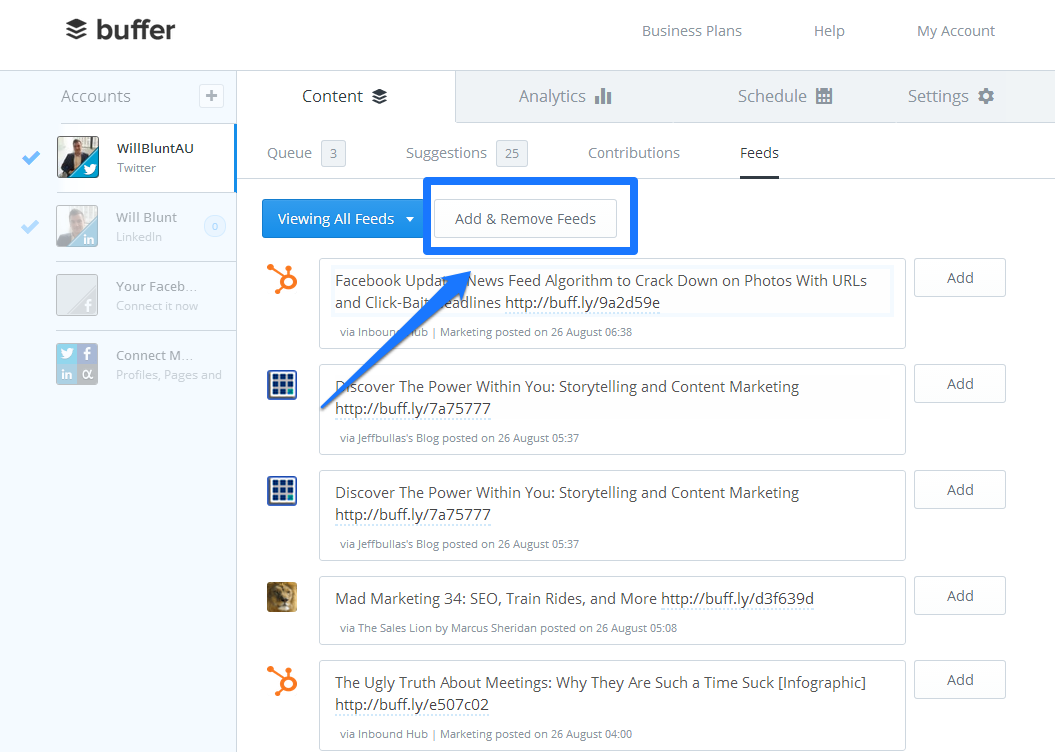Click HubSpot icon beside Ugly Truth post

(x=282, y=680)
